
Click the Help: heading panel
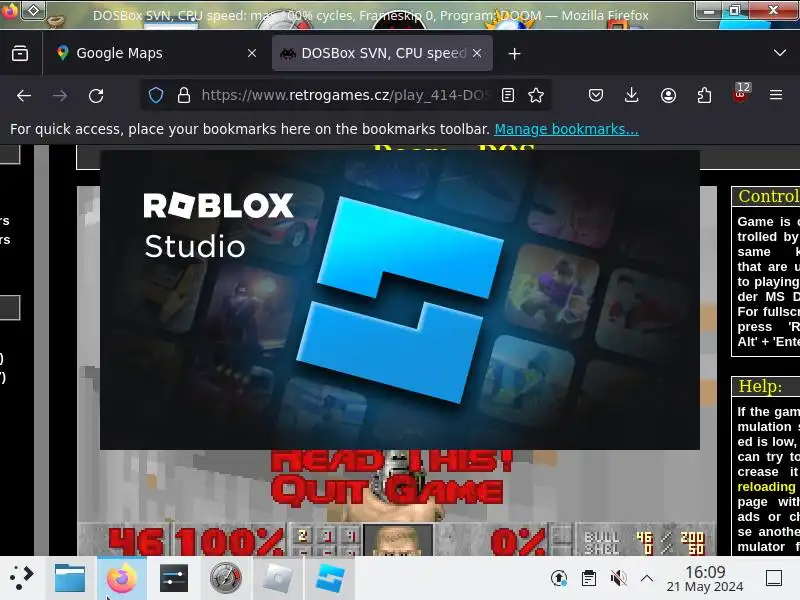(x=766, y=386)
